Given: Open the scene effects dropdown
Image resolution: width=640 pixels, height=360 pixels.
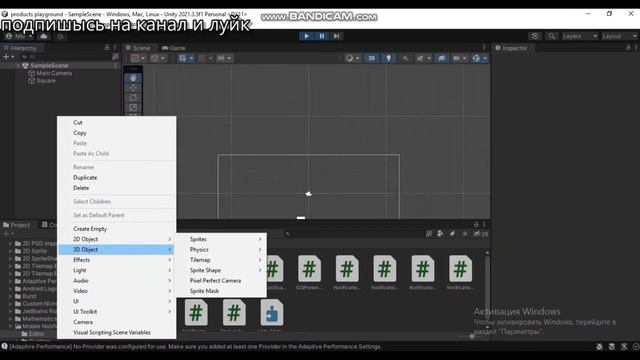Looking at the screenshot, I should pos(423,58).
